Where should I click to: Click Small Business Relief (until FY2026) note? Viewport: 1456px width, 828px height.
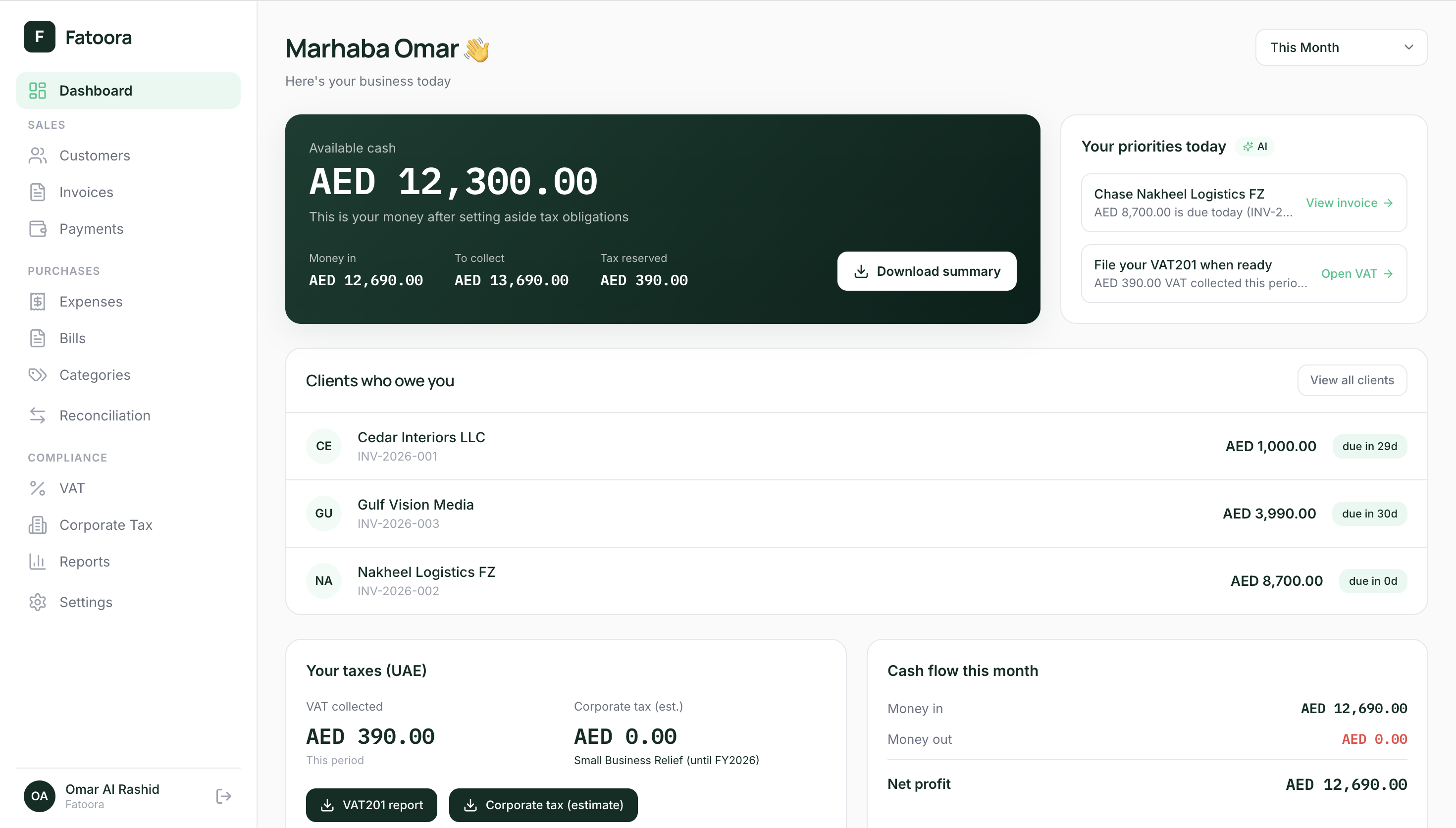pos(666,760)
